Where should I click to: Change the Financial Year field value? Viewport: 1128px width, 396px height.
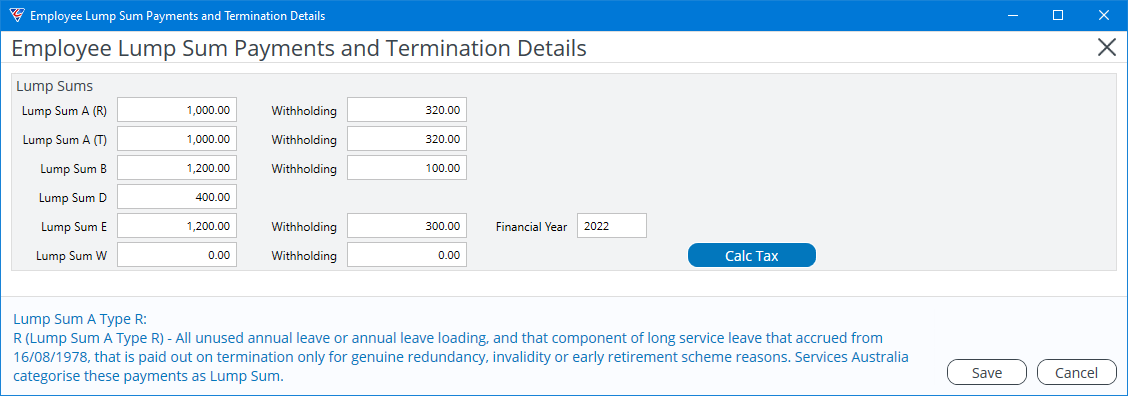612,225
